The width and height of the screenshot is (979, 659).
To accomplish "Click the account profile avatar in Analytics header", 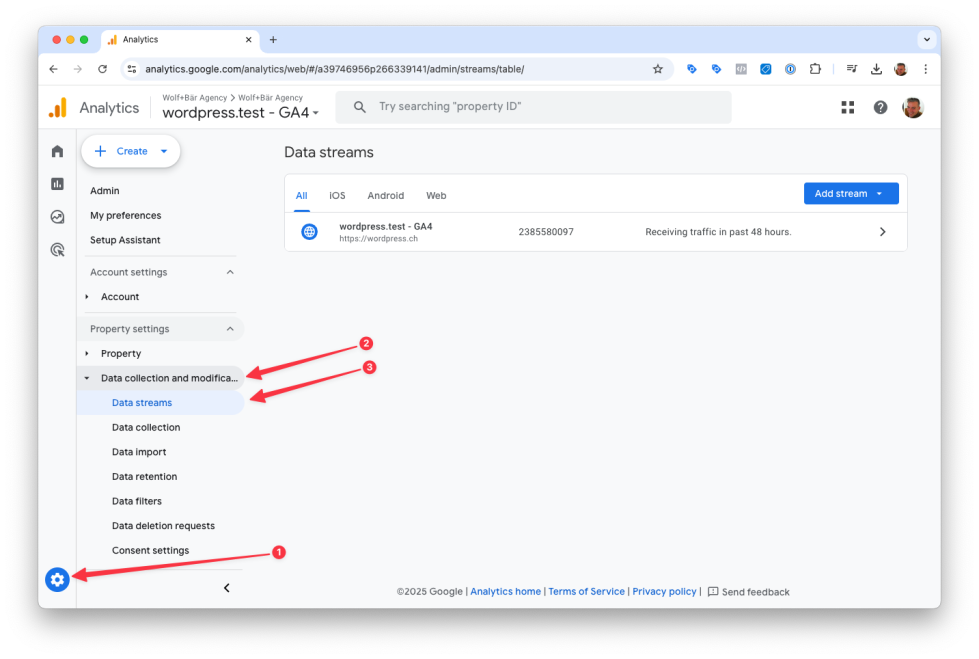I will coord(913,107).
